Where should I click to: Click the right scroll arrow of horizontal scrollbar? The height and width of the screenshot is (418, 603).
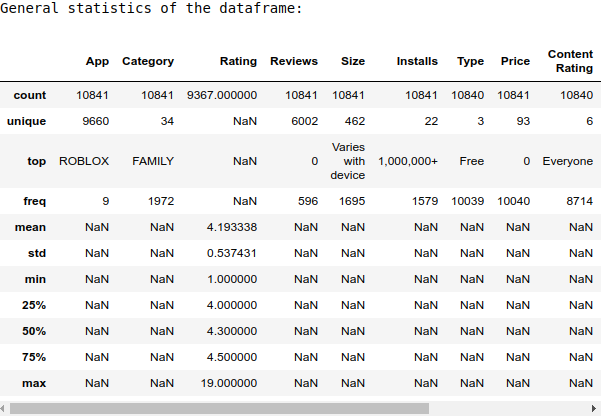coord(594,408)
